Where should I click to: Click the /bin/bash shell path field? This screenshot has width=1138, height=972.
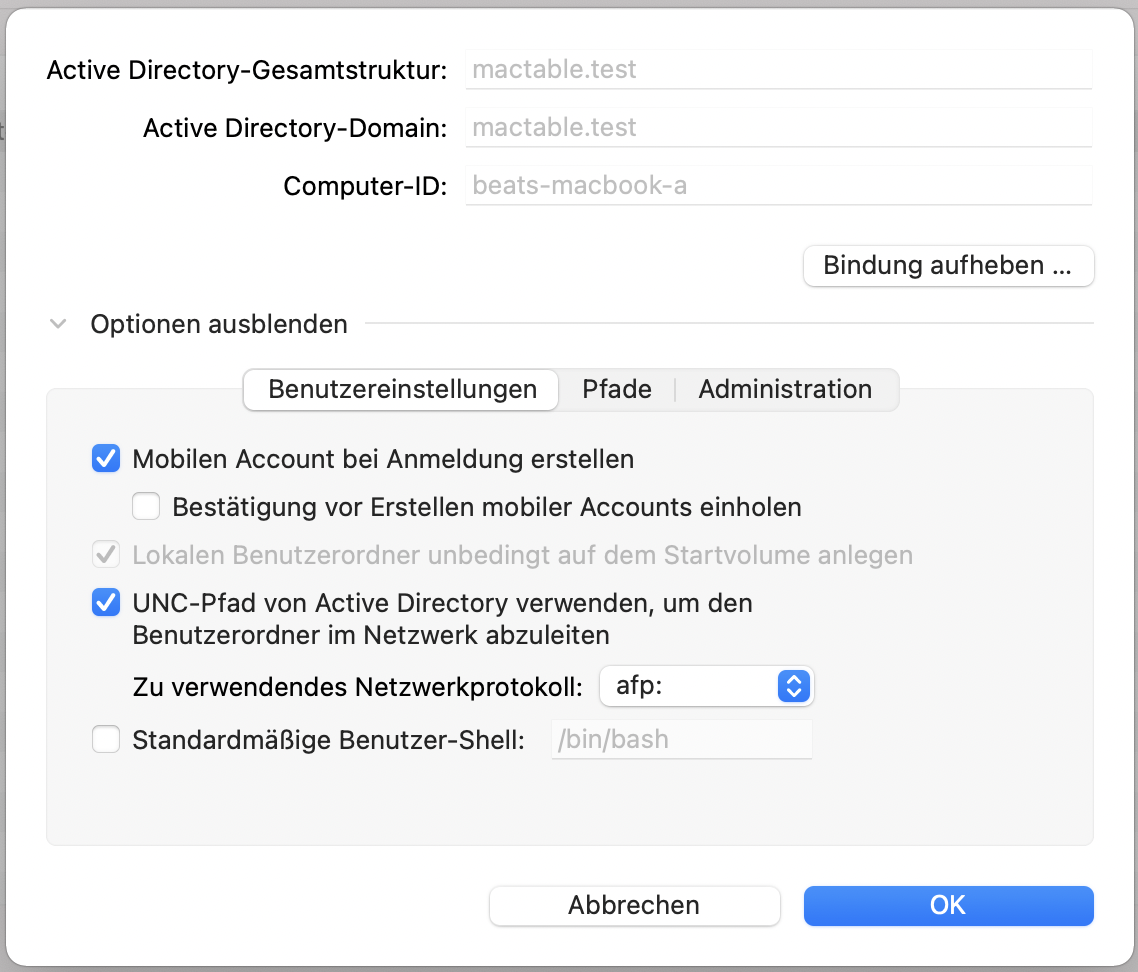point(682,740)
